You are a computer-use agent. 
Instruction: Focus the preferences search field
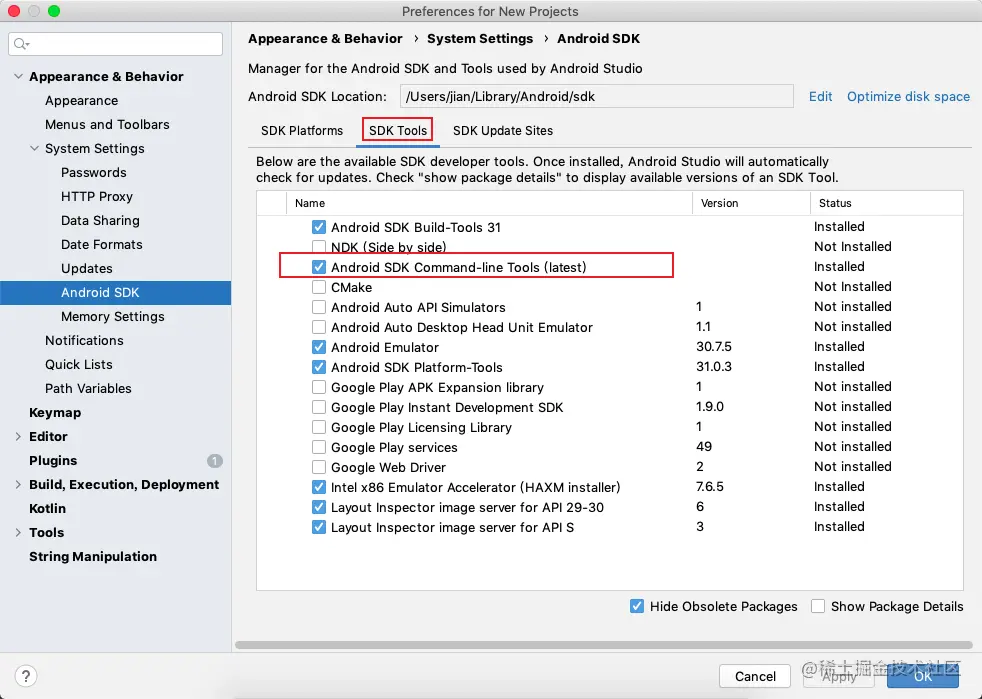click(116, 44)
